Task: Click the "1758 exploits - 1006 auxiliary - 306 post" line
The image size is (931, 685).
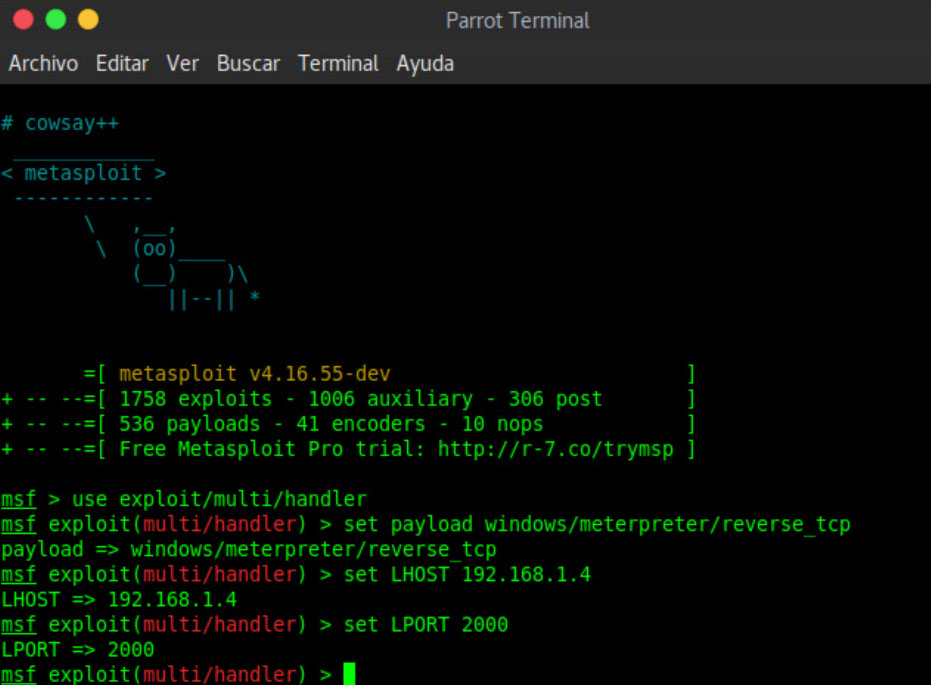Action: pyautogui.click(x=361, y=399)
